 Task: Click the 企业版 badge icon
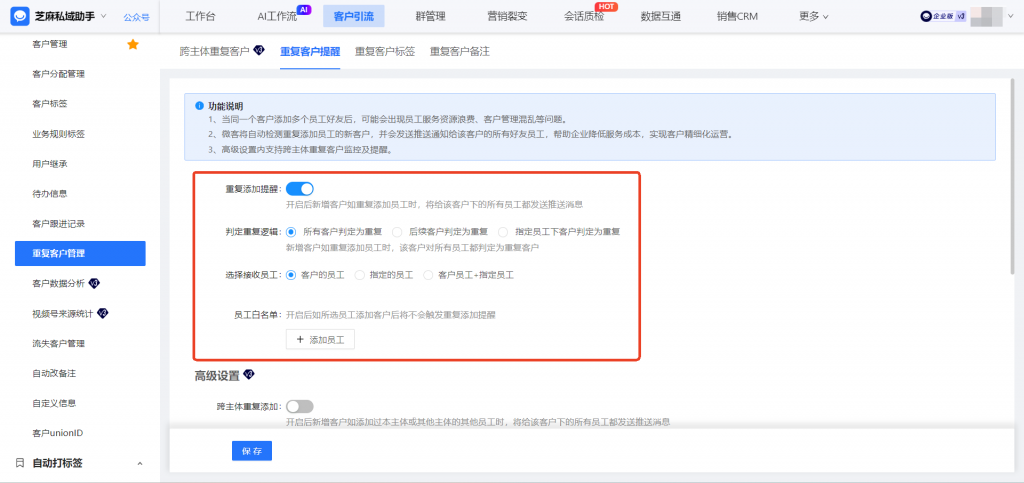tap(943, 16)
